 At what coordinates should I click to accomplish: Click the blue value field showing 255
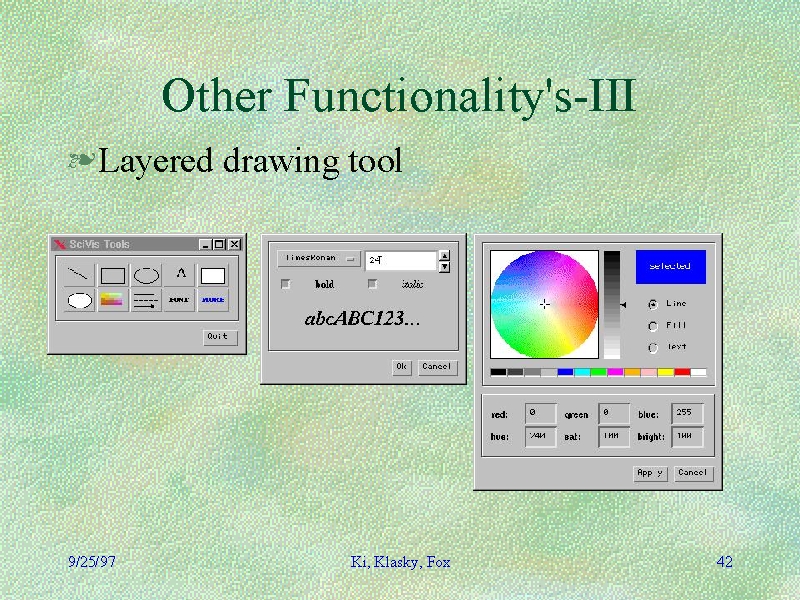pyautogui.click(x=687, y=413)
